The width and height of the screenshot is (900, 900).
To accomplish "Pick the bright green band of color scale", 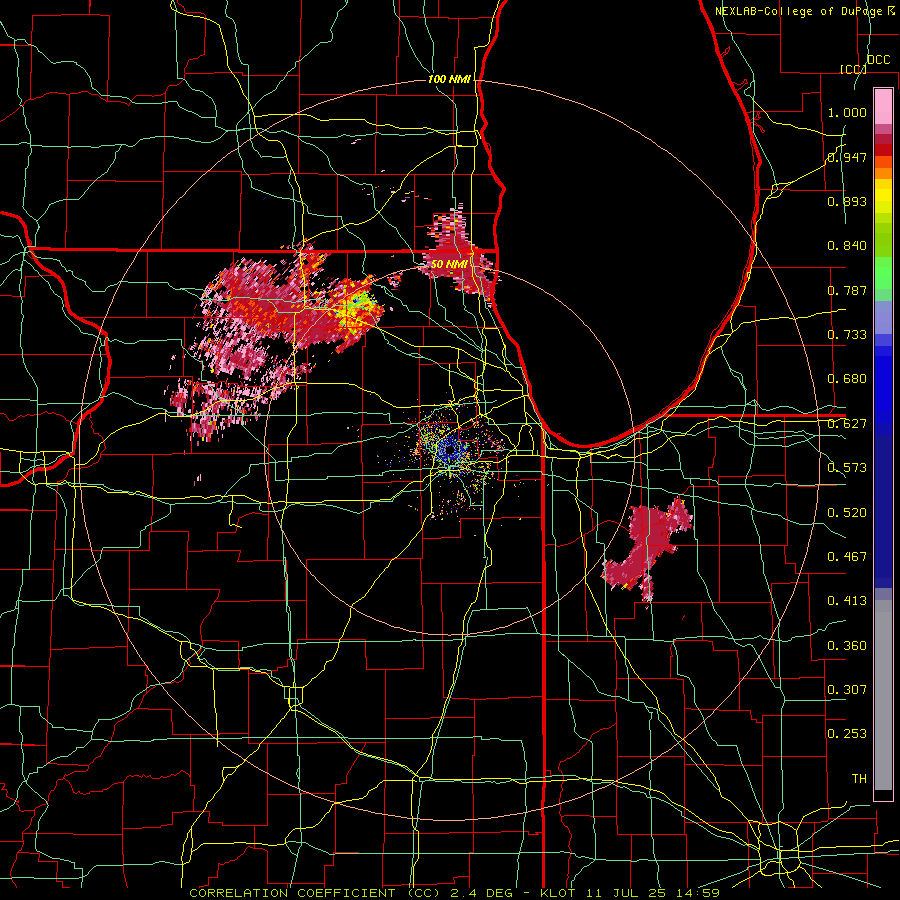I will tap(883, 273).
